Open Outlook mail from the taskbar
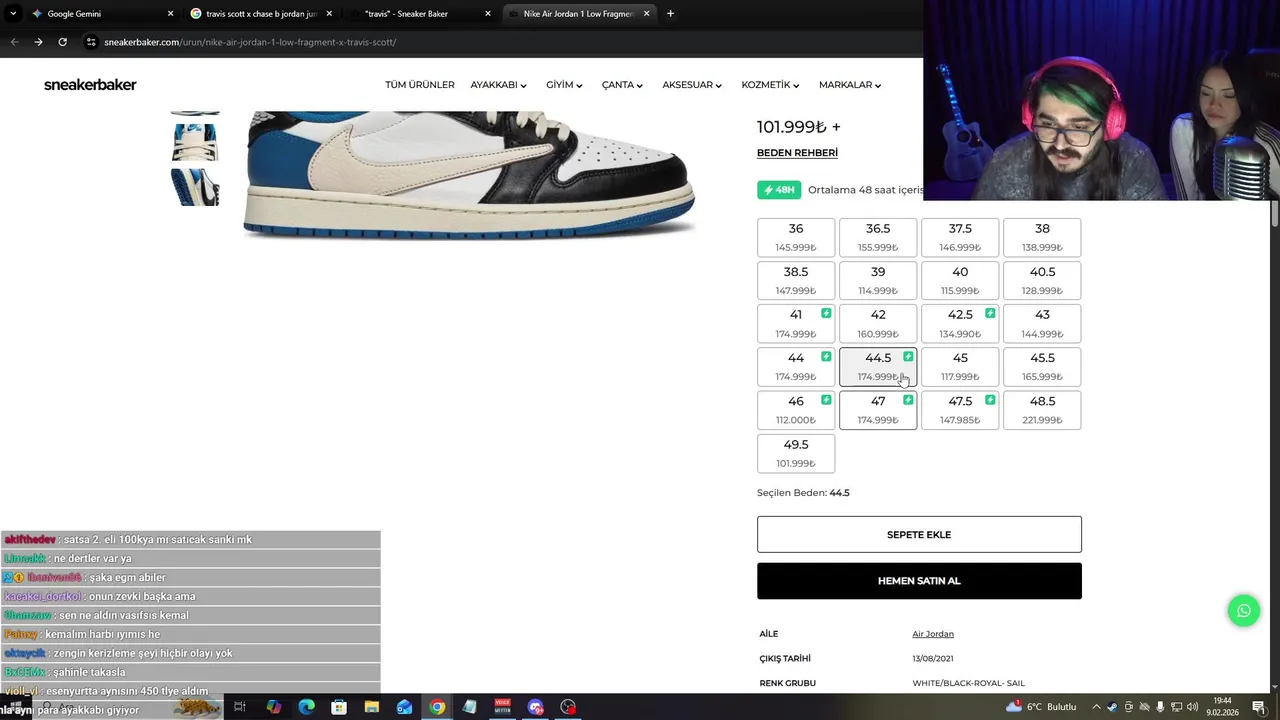This screenshot has height=720, width=1280. (404, 707)
